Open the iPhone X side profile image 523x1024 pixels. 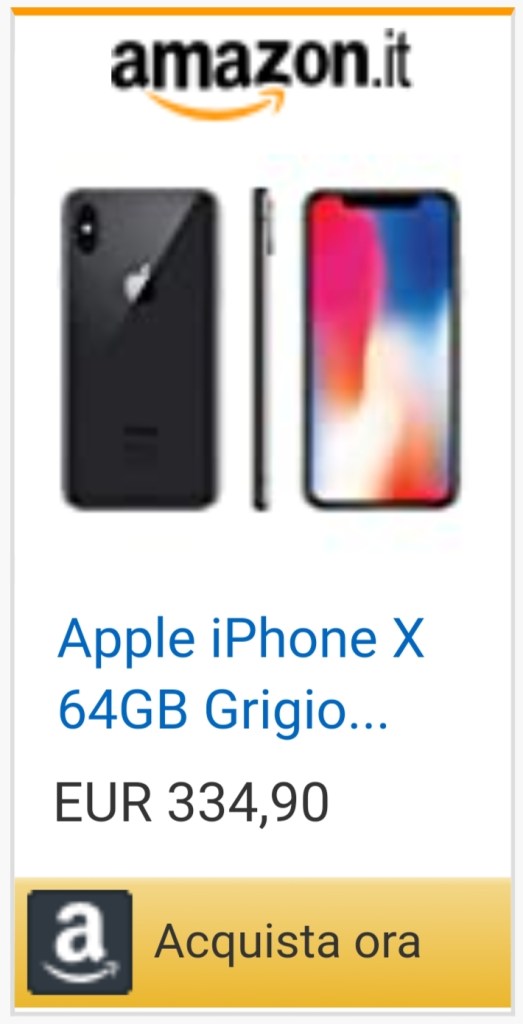[x=261, y=349]
